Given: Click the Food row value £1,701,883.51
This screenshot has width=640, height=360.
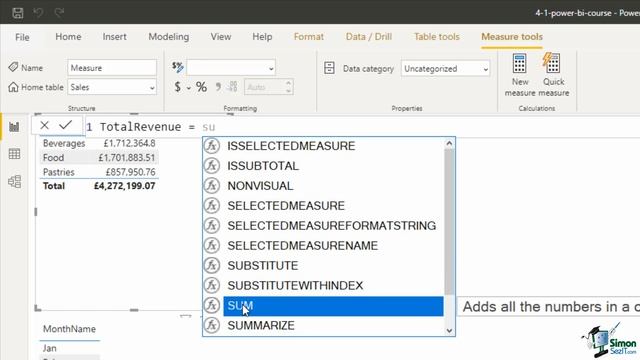Looking at the screenshot, I should click(x=127, y=158).
